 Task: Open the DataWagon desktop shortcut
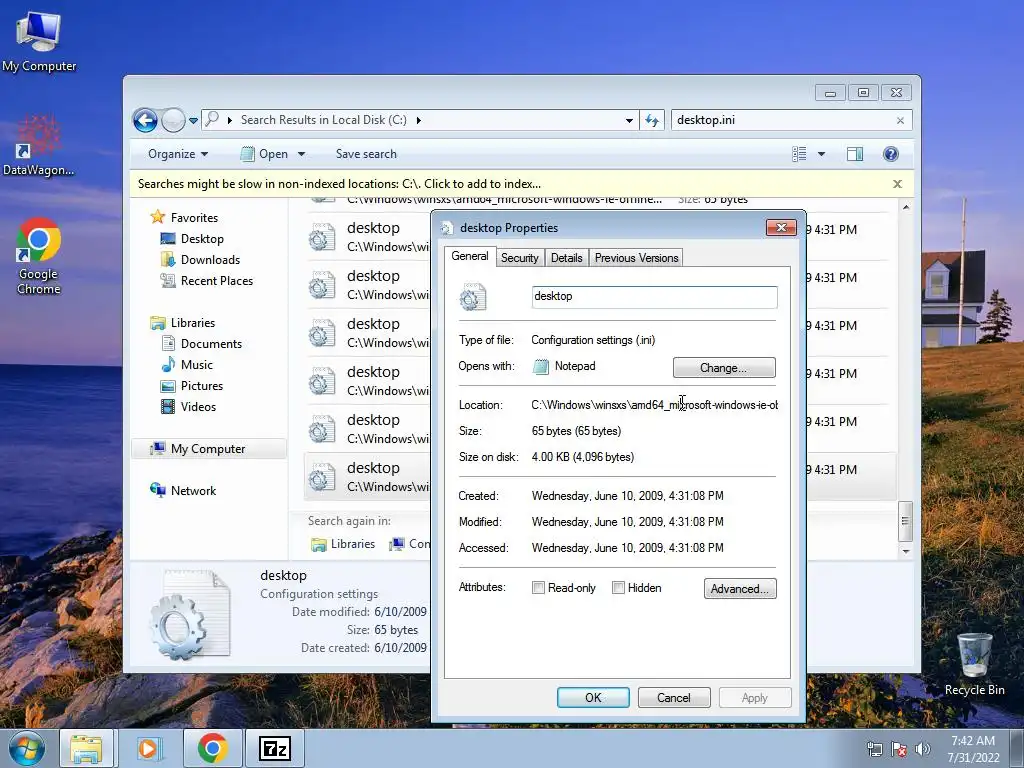pos(39,146)
